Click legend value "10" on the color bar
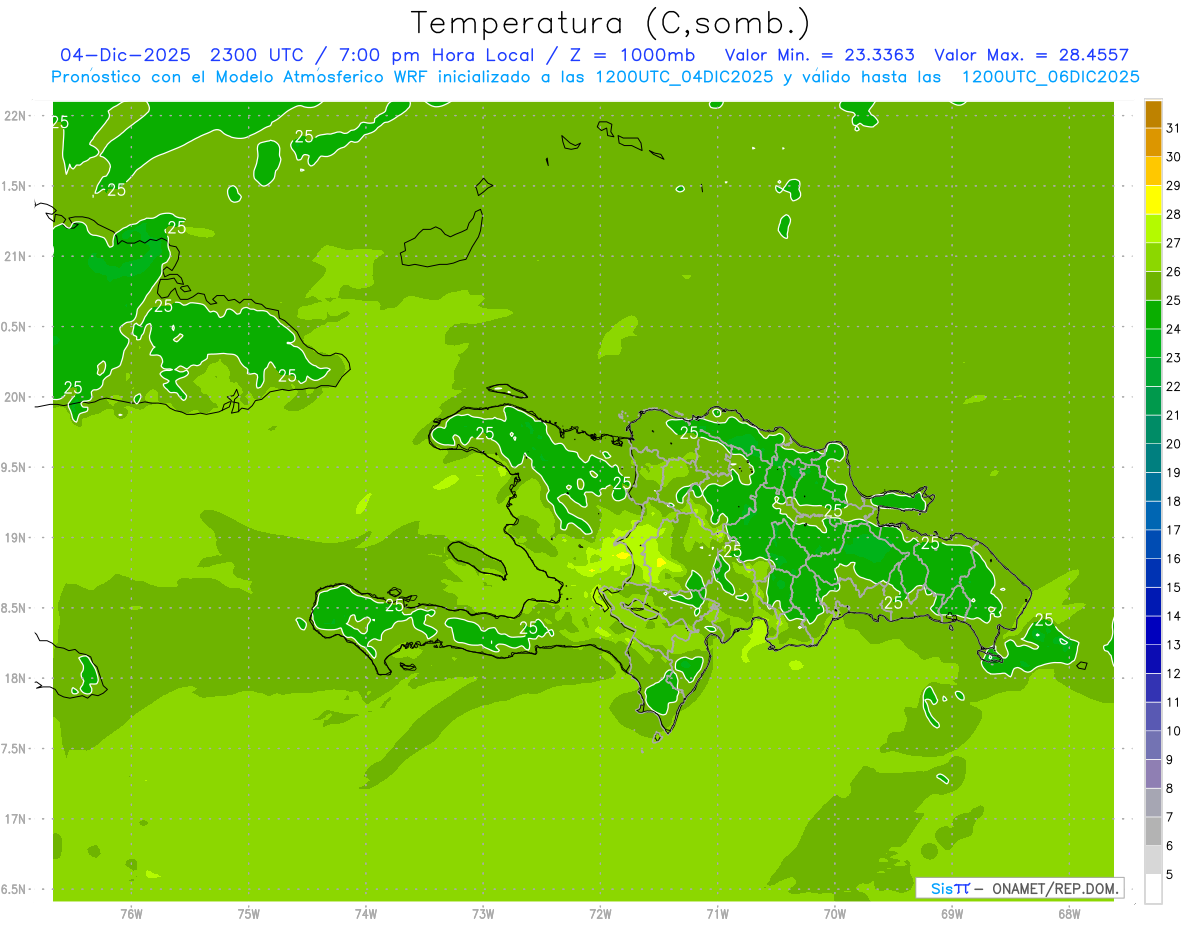Viewport: 1200px width, 927px height. point(1173,731)
